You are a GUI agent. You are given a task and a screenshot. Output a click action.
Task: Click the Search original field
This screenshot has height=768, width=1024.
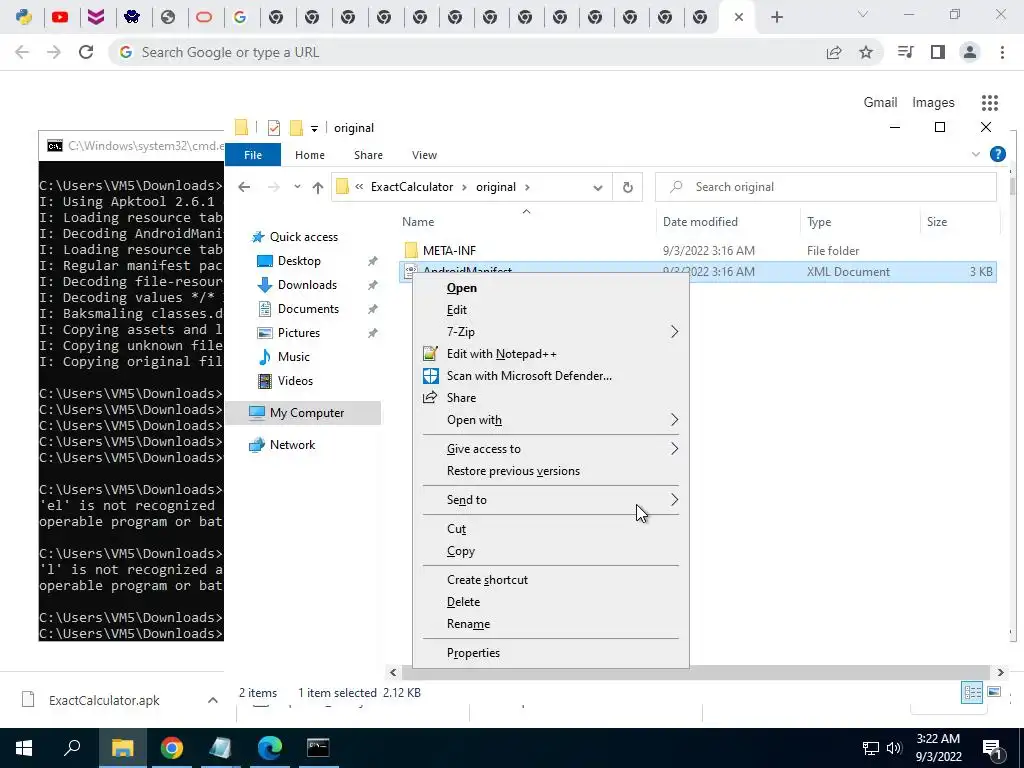pos(825,187)
